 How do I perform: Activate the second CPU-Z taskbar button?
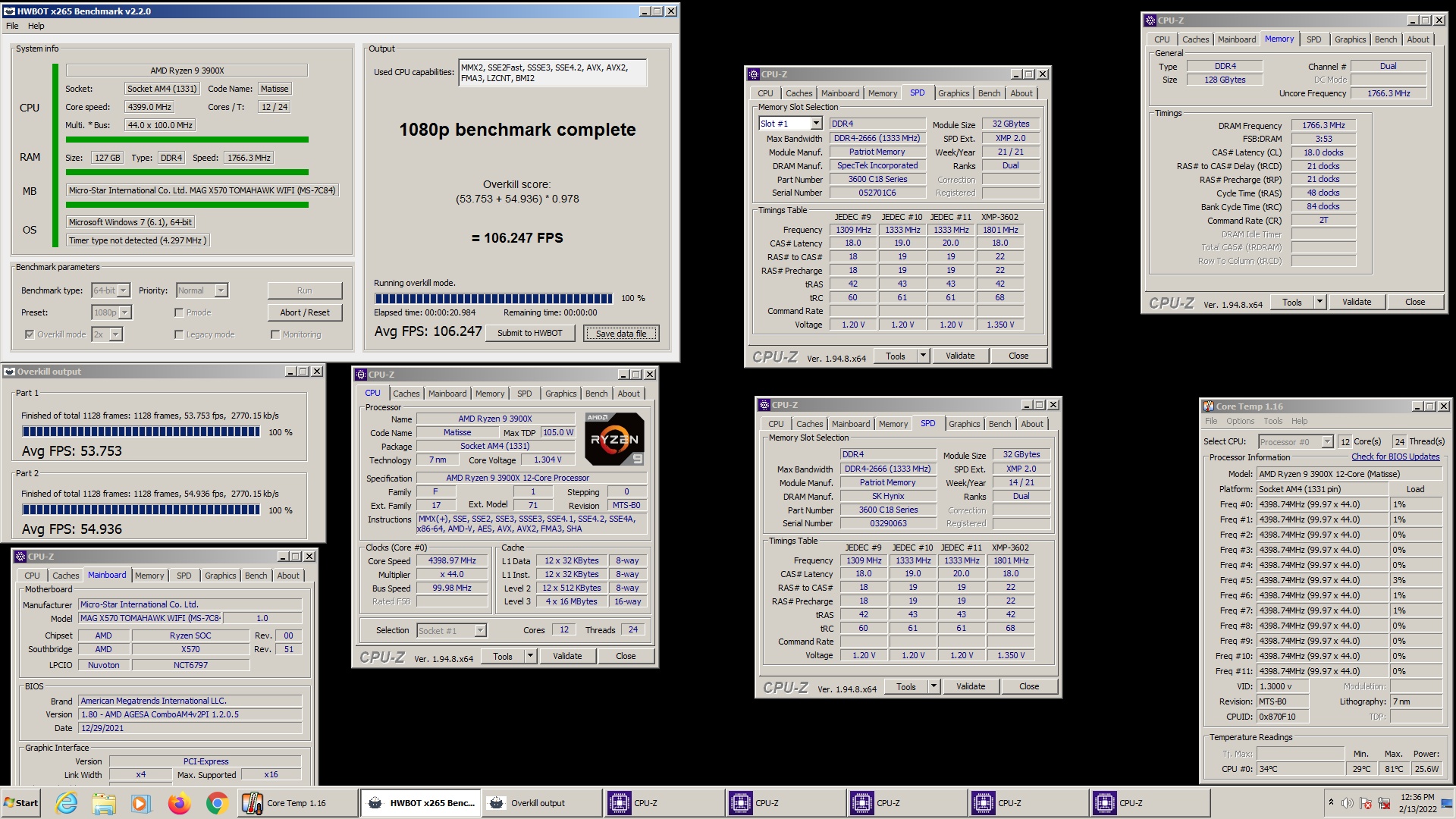point(784,803)
